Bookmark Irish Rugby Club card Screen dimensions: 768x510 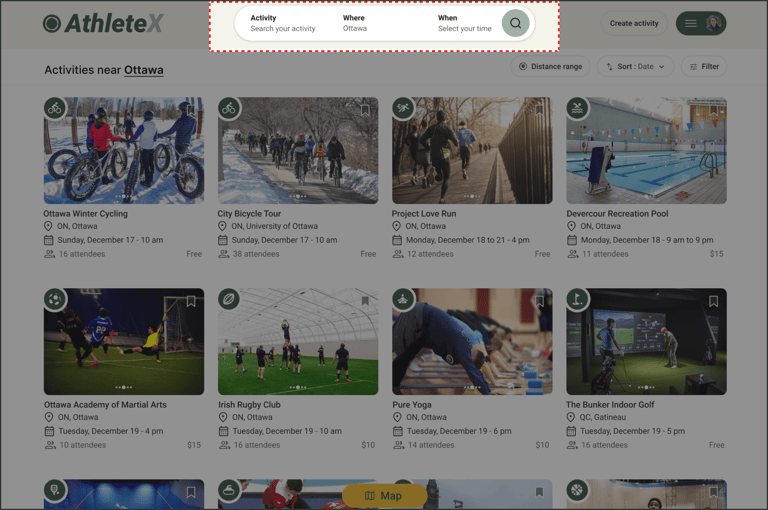tap(365, 301)
